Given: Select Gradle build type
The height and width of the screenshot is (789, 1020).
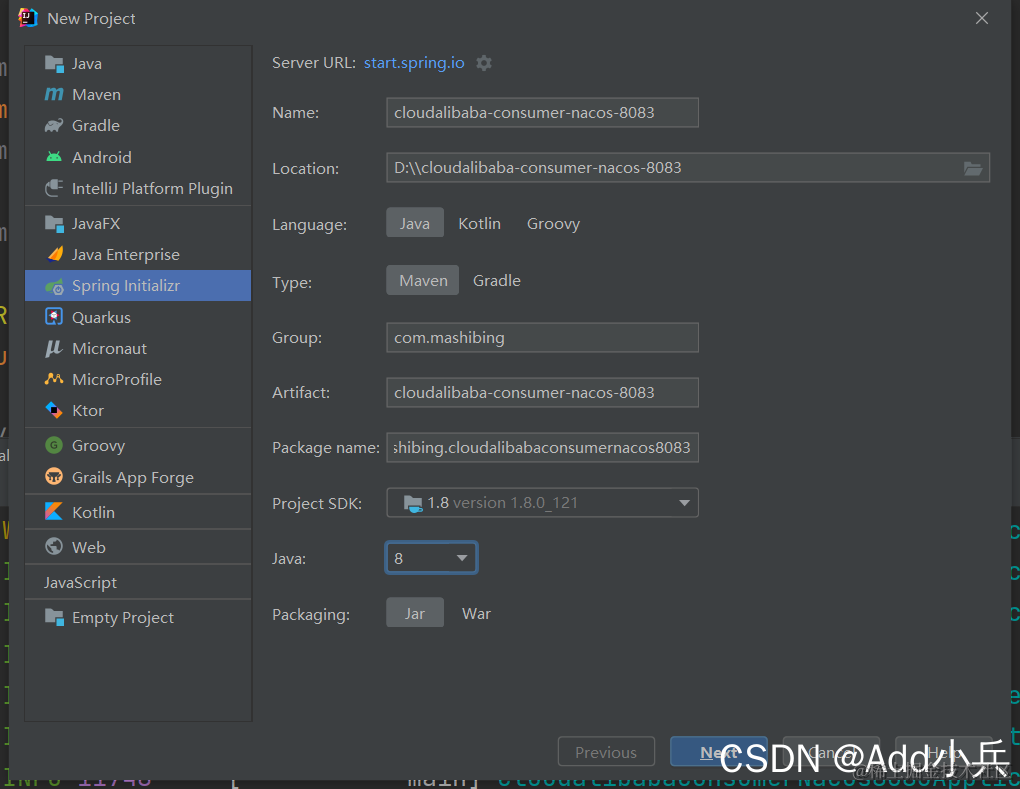Looking at the screenshot, I should [496, 280].
